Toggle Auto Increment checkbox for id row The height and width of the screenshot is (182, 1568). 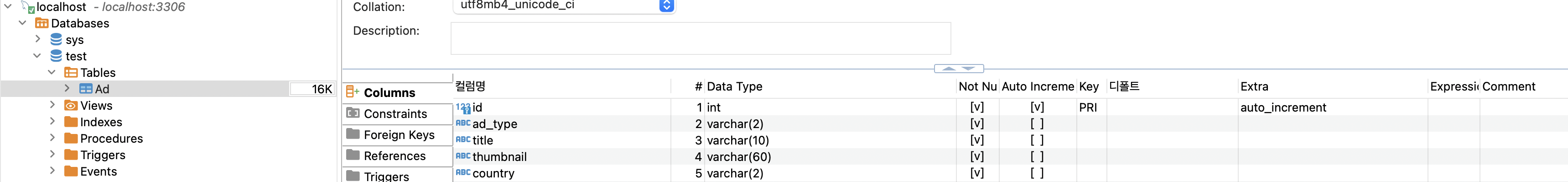[x=1037, y=107]
